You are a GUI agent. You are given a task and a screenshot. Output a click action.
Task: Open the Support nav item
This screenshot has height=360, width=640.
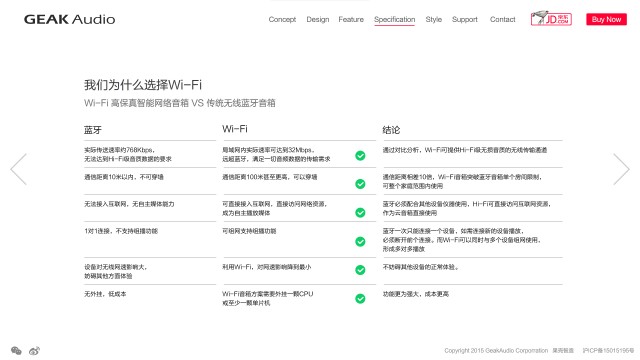[464, 19]
